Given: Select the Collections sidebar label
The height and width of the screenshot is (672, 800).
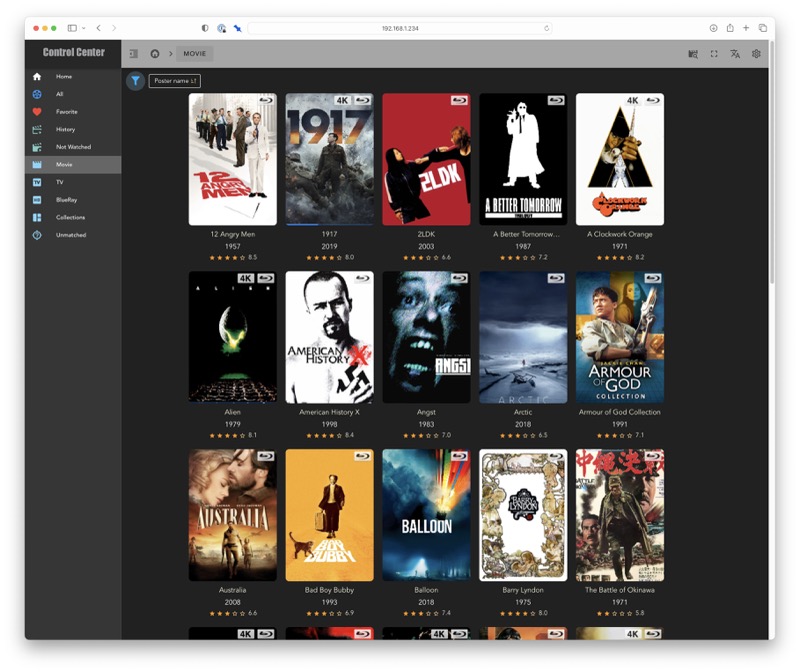Looking at the screenshot, I should coord(70,217).
